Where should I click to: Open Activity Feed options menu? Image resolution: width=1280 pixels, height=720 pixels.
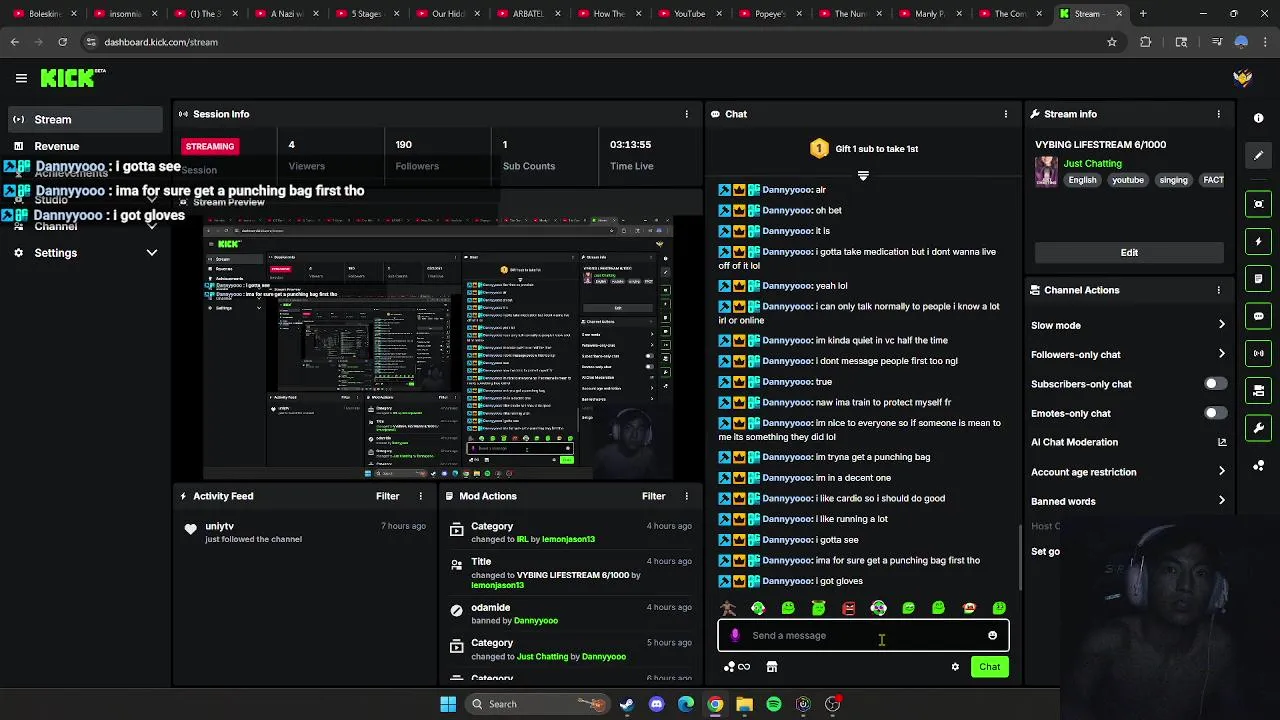(420, 496)
